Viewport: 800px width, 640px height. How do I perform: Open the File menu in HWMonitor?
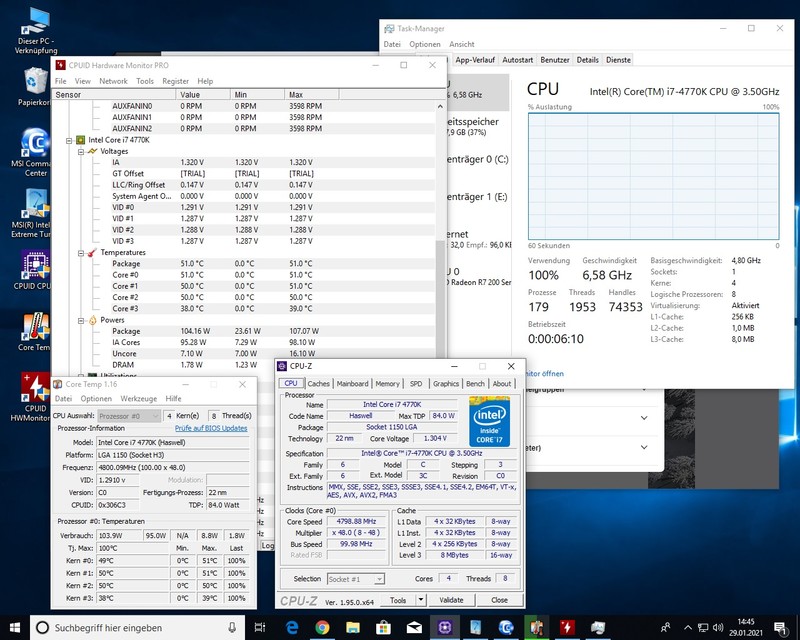(60, 81)
